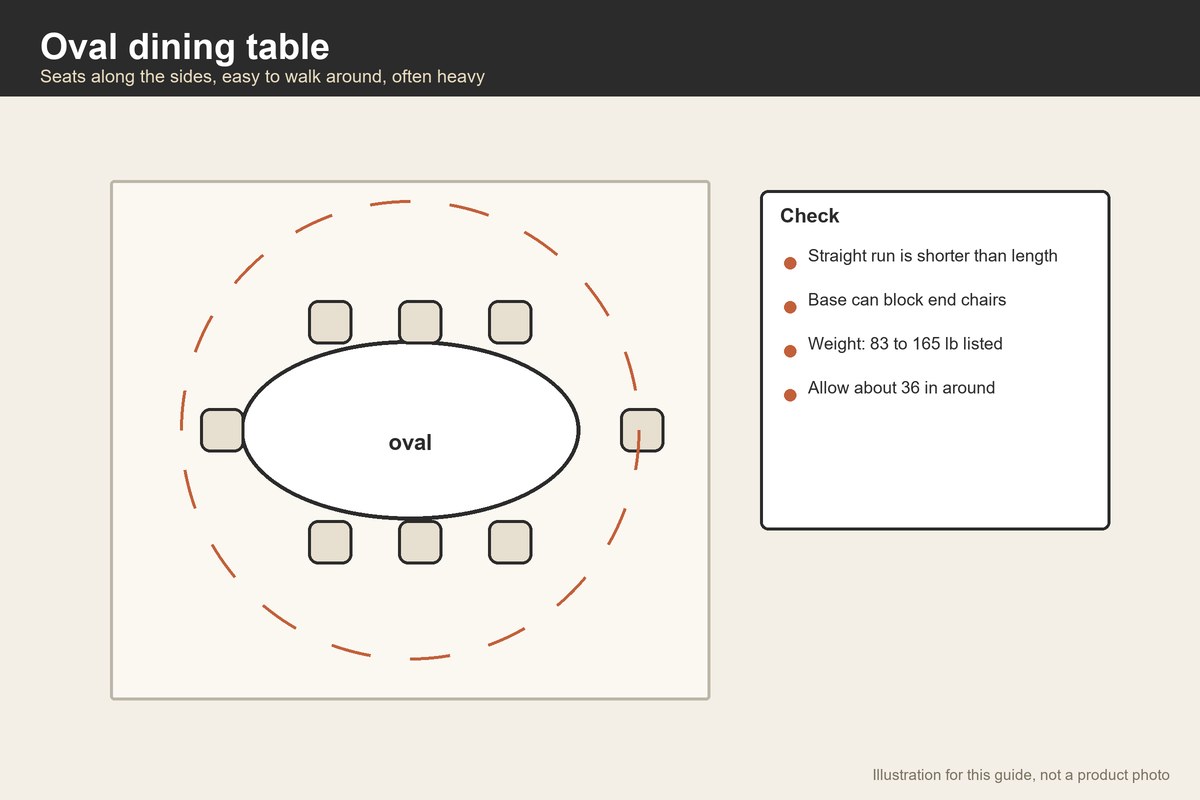1200x800 pixels.
Task: Click the chair at the right end of the table
Action: pos(642,430)
